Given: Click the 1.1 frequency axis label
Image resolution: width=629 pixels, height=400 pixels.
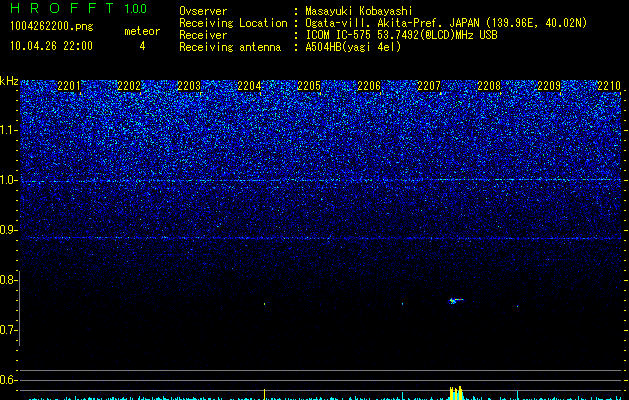Looking at the screenshot, I should click(7, 130).
